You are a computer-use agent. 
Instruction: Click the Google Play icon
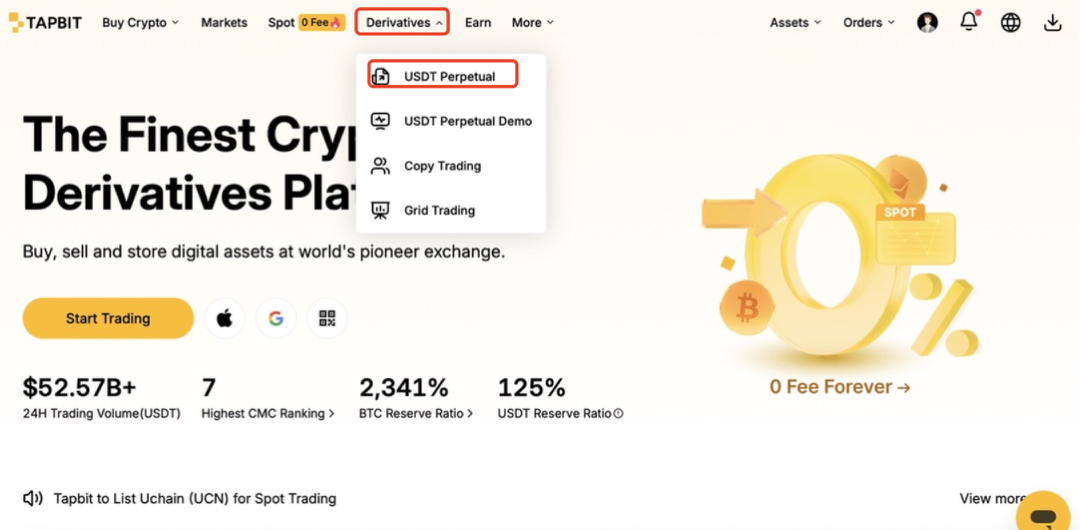coord(276,318)
